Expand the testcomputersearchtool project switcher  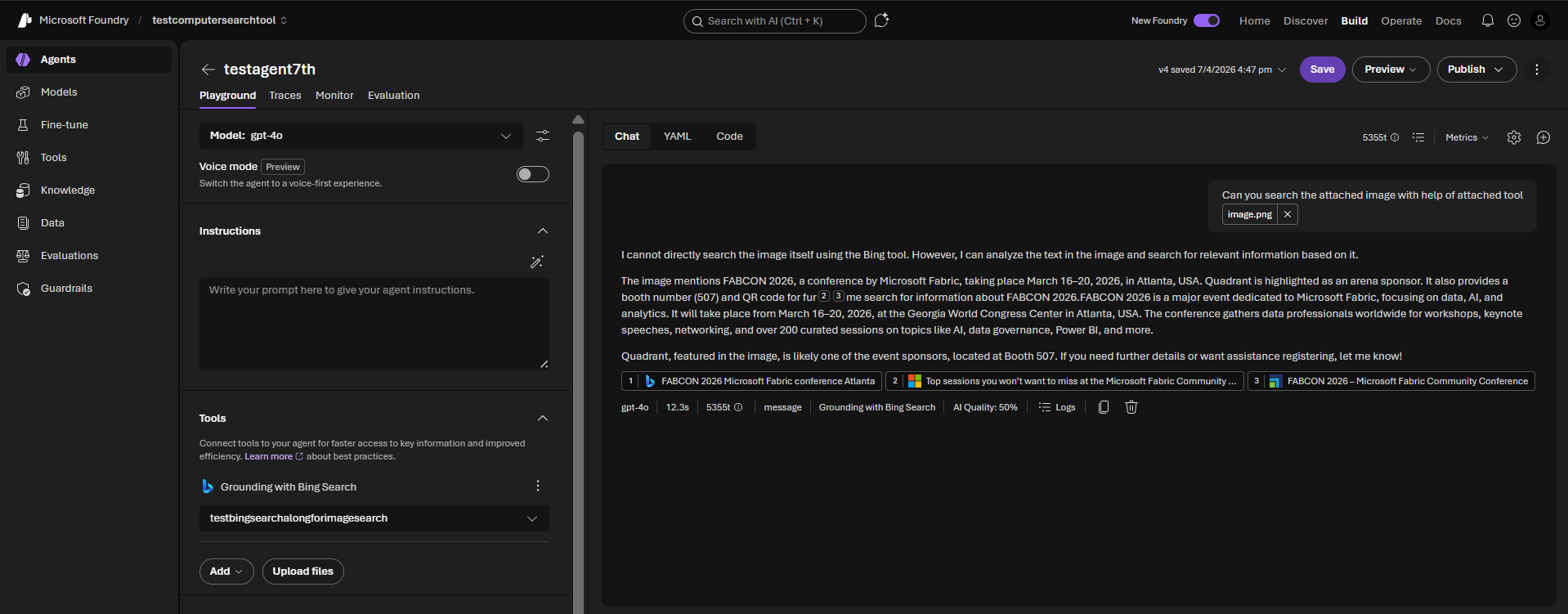220,20
